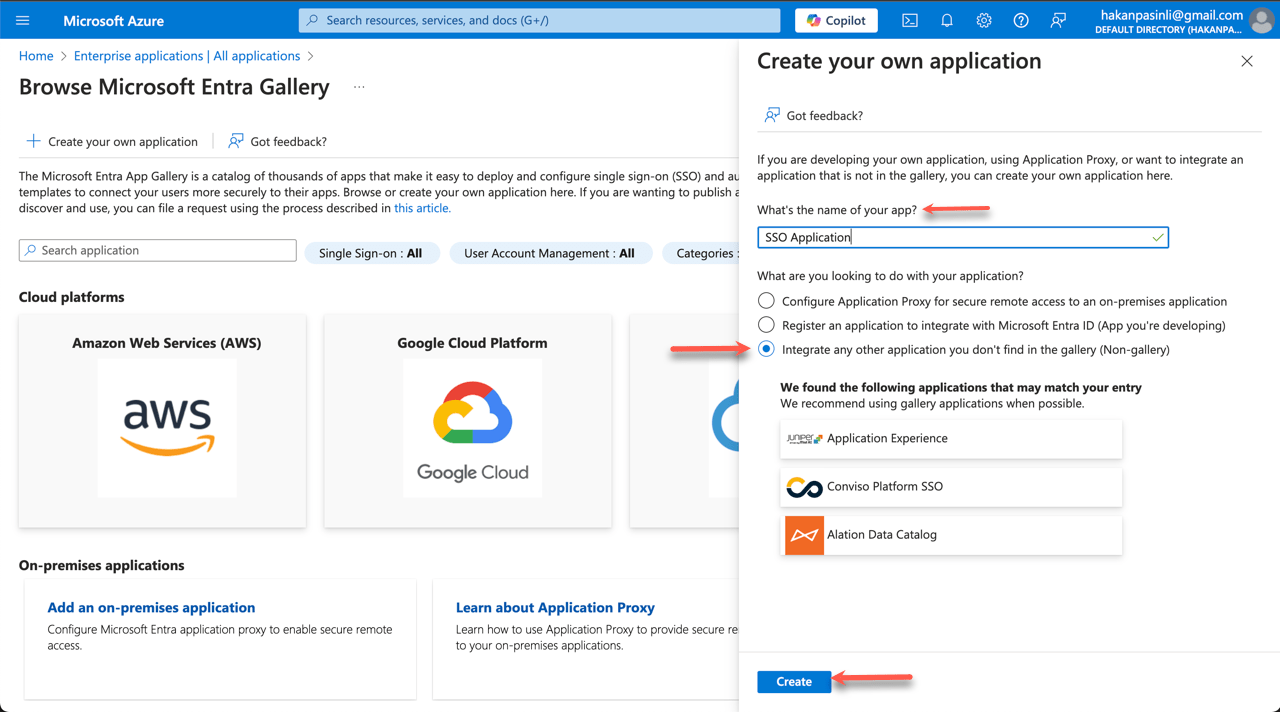Open the portal hamburger menu
Screen dimensions: 1280x712
coord(22,20)
